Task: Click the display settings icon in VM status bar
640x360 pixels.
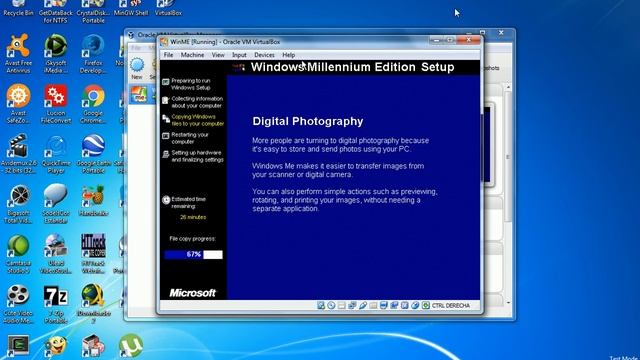Action: [x=384, y=305]
